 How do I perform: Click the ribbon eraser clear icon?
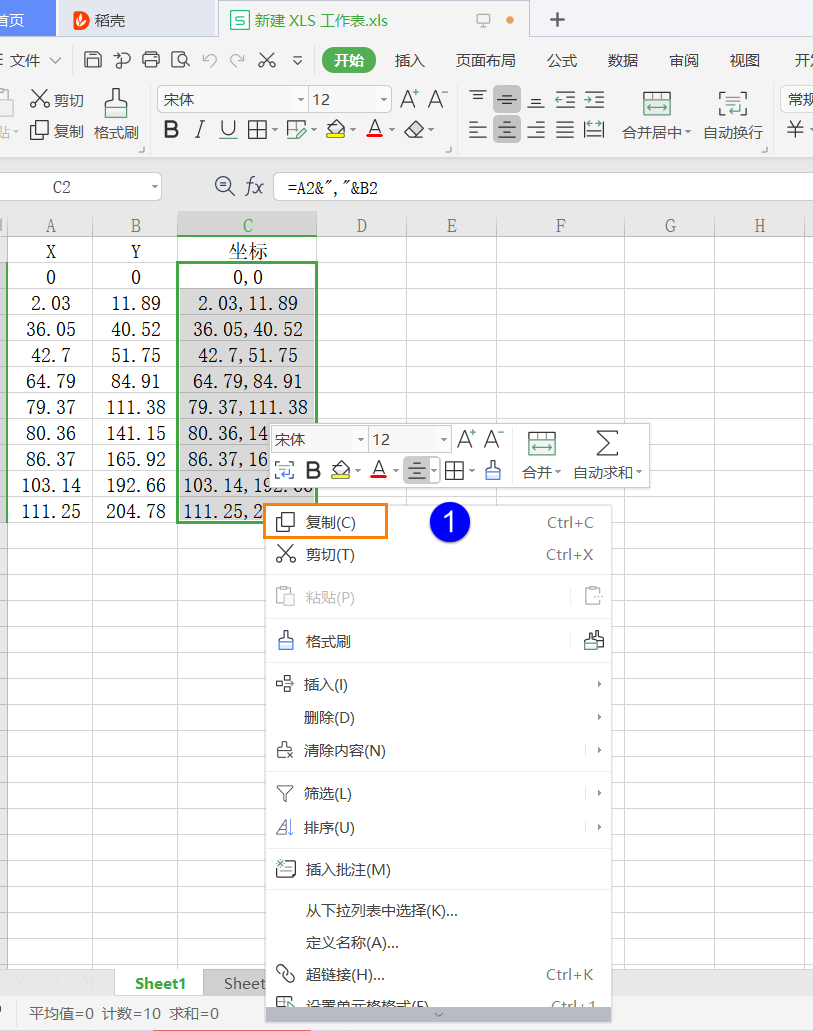tap(414, 130)
